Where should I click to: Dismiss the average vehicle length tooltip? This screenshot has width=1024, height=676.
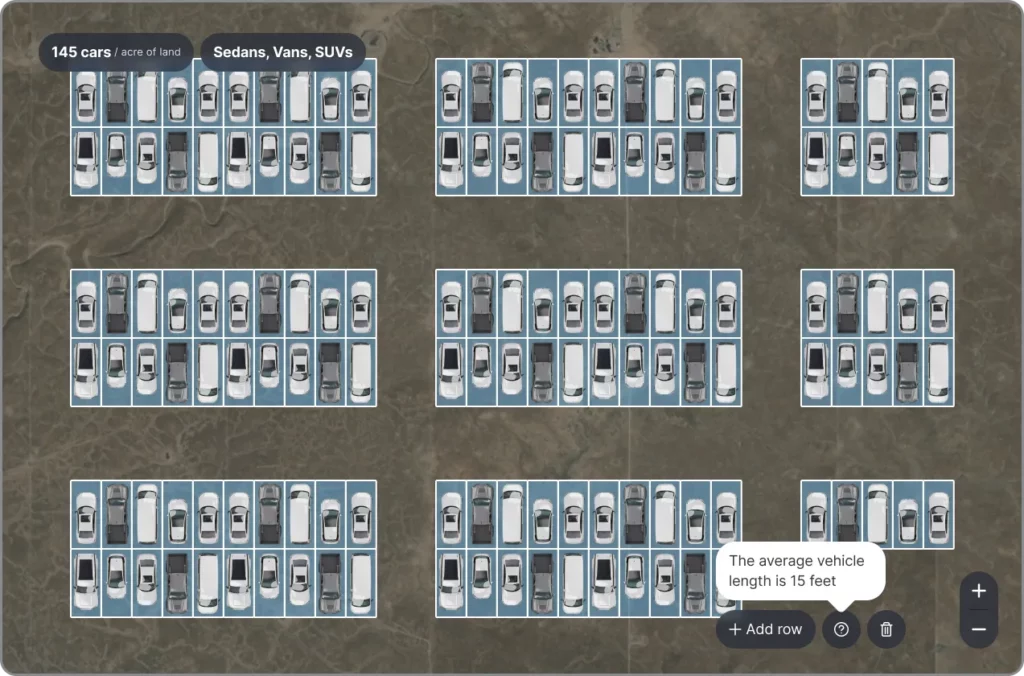(x=800, y=571)
